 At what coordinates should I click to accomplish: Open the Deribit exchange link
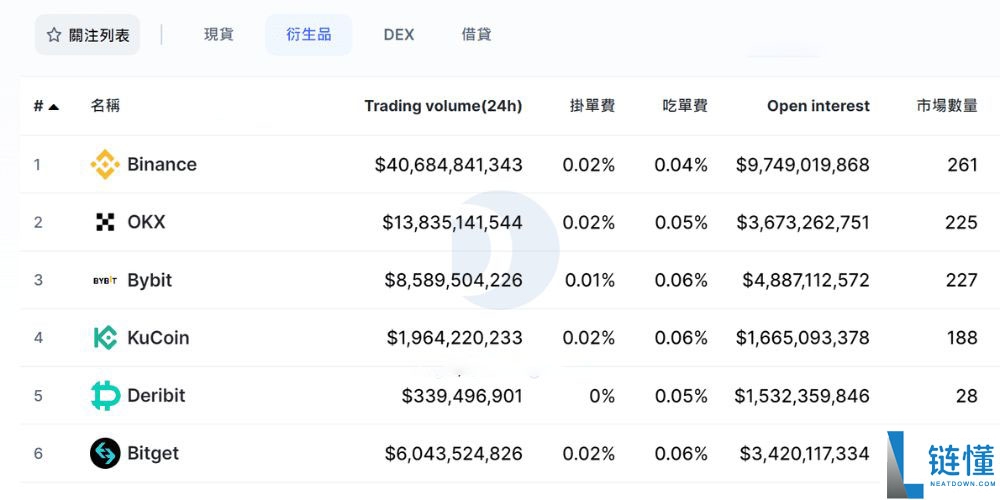point(156,395)
